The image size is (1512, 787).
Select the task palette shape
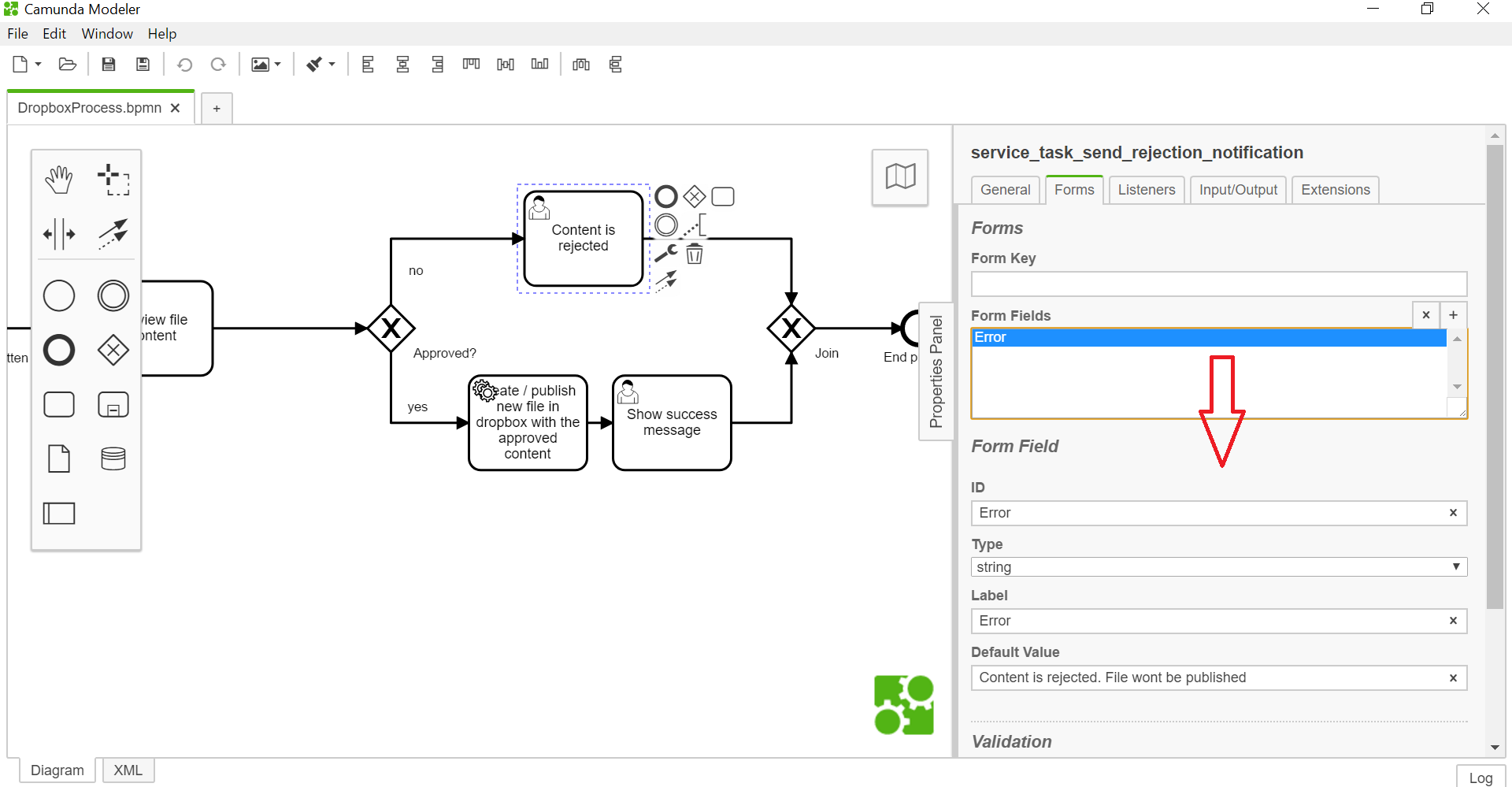point(59,405)
